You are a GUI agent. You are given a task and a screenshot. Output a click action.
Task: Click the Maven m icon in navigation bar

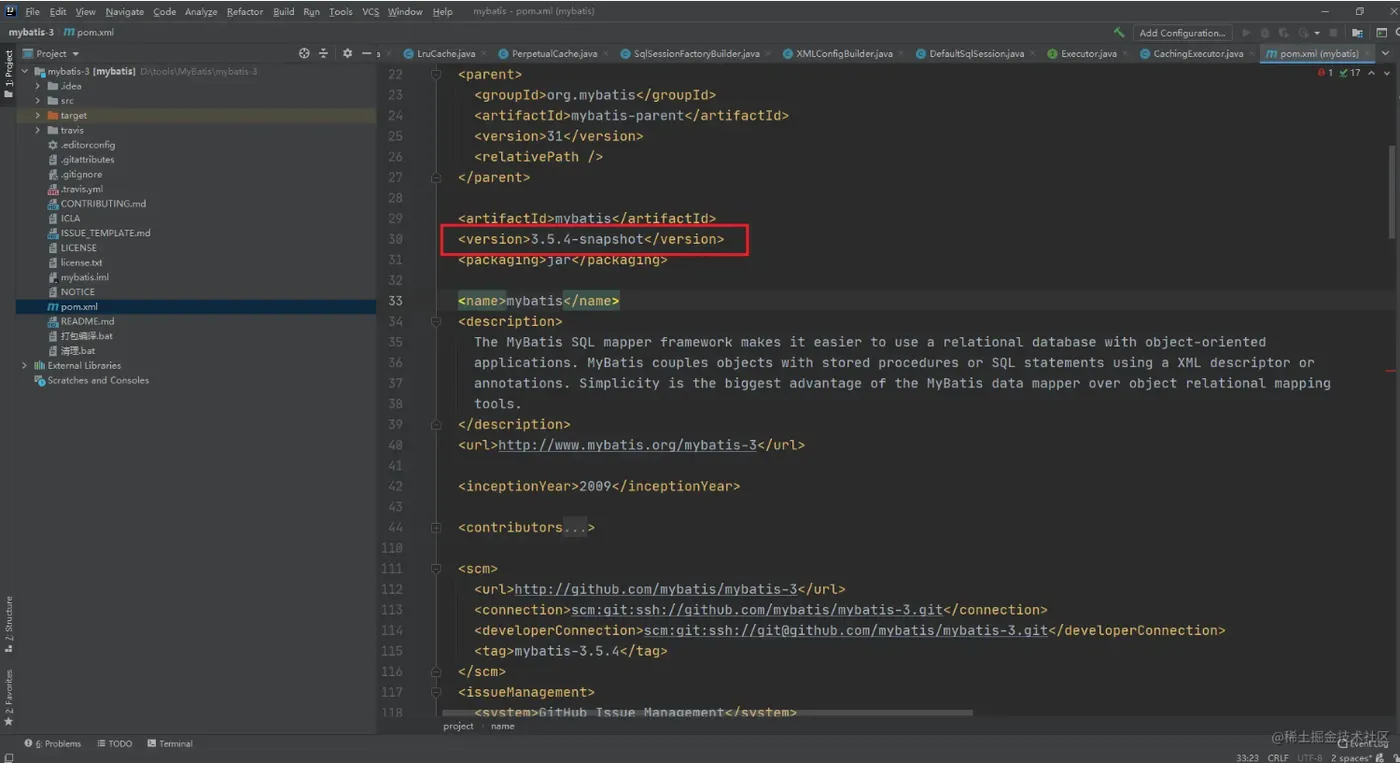(69, 33)
